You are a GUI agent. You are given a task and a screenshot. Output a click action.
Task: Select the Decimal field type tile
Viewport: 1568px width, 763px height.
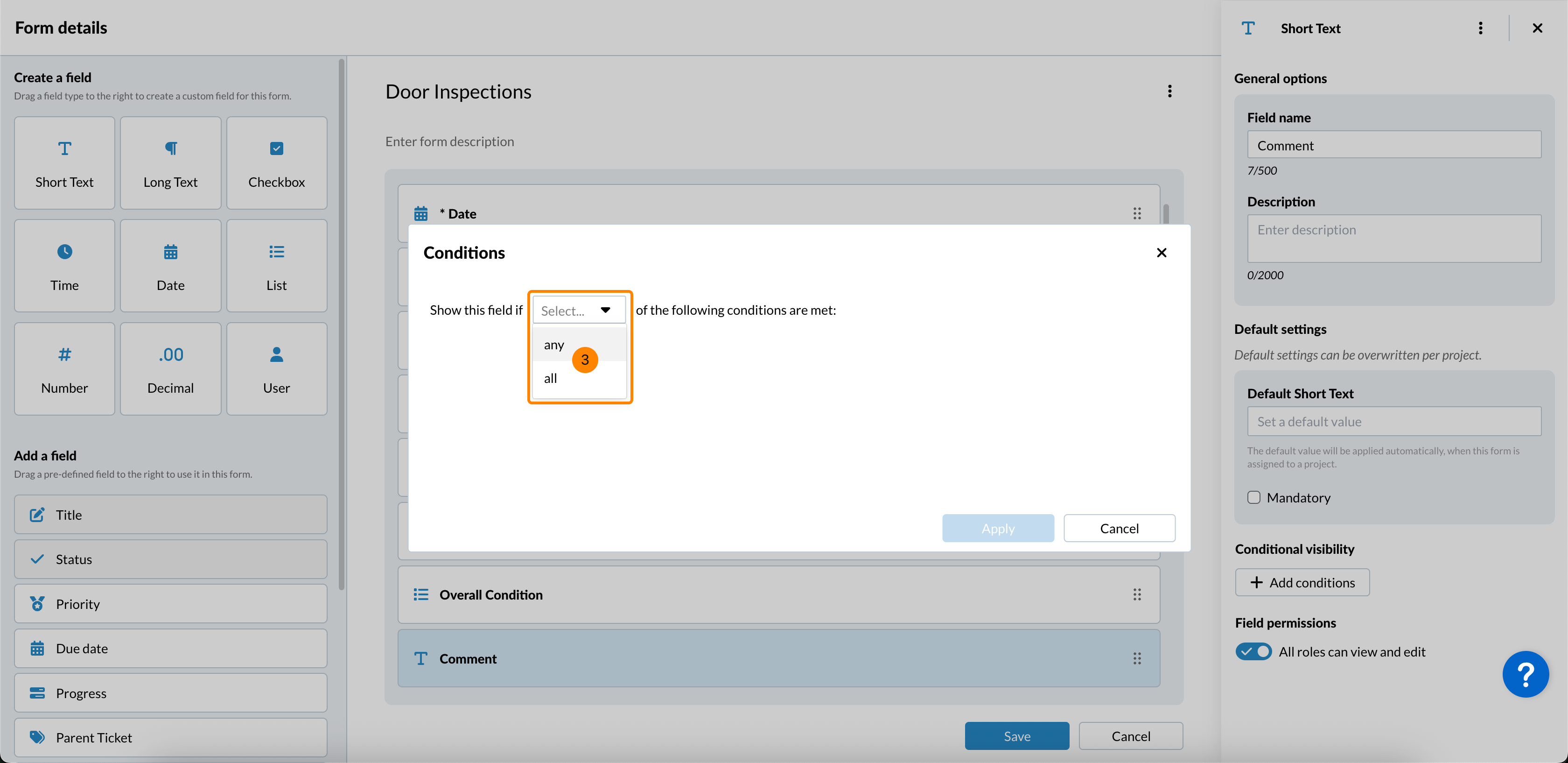(170, 369)
